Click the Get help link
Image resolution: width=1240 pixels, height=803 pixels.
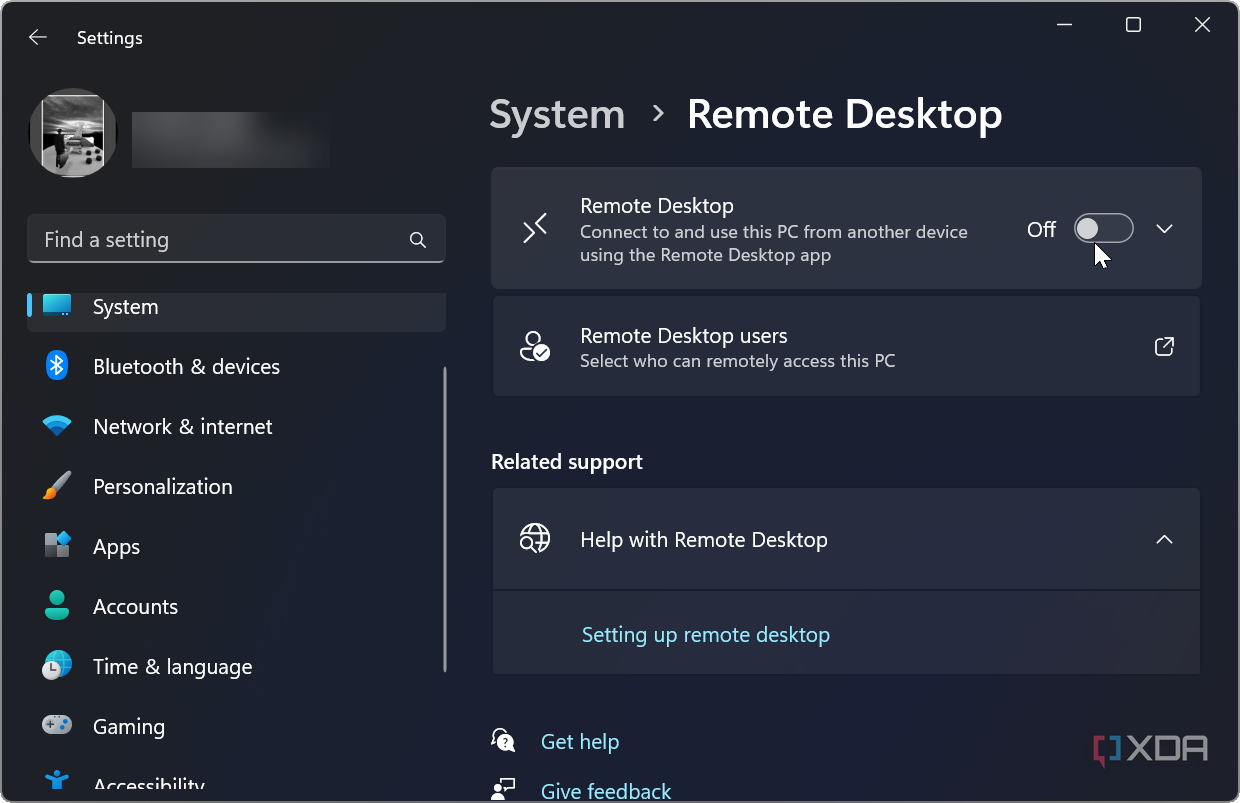pos(580,742)
